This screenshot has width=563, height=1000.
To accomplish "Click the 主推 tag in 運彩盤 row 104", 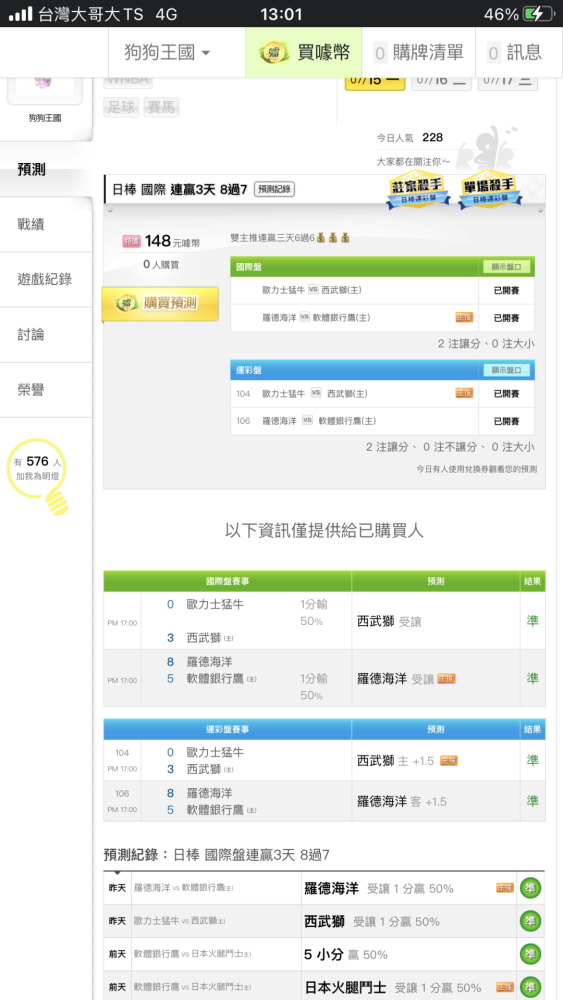I will (x=464, y=393).
